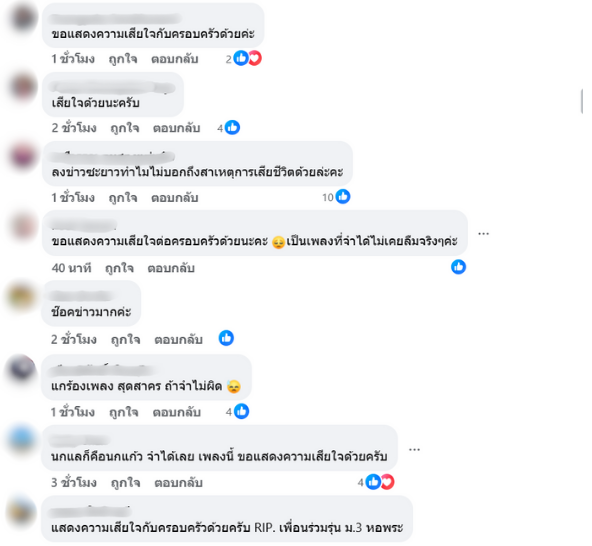Like the comment 'ช็อคข่าวมากค่ะ' via ถูกใจ
The image size is (592, 546).
pyautogui.click(x=125, y=339)
